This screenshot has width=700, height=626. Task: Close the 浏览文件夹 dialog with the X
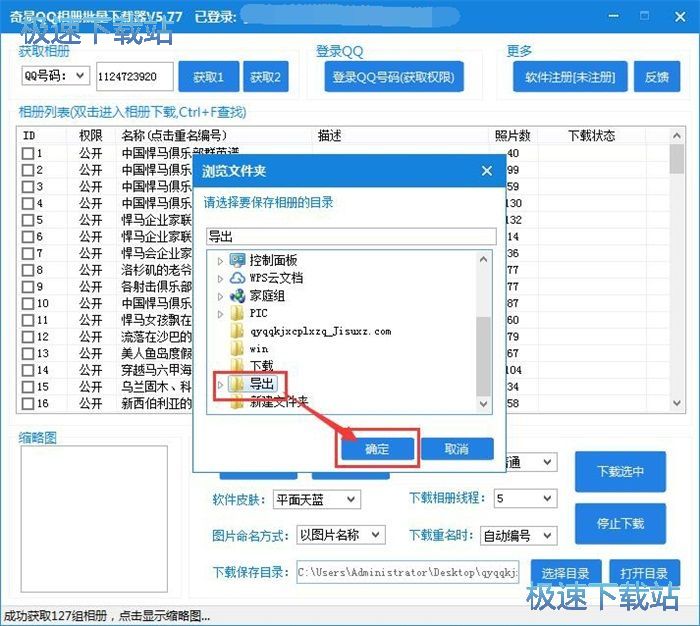[x=487, y=171]
